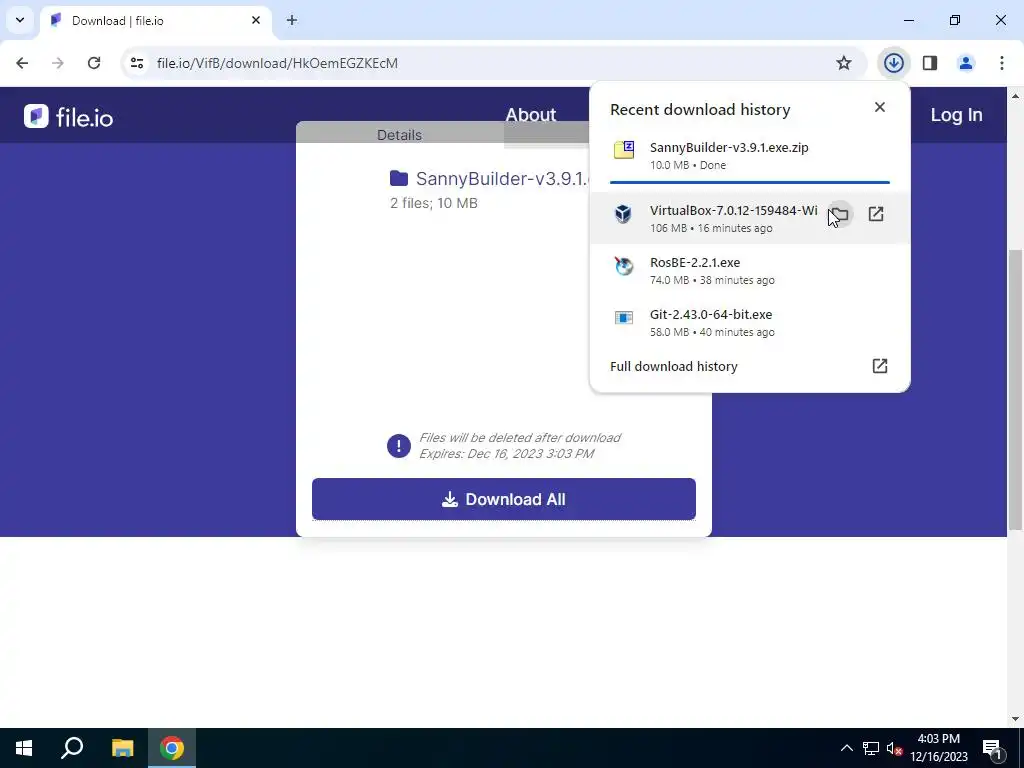1024x768 pixels.
Task: Click the file.io logo
Action: [x=69, y=117]
